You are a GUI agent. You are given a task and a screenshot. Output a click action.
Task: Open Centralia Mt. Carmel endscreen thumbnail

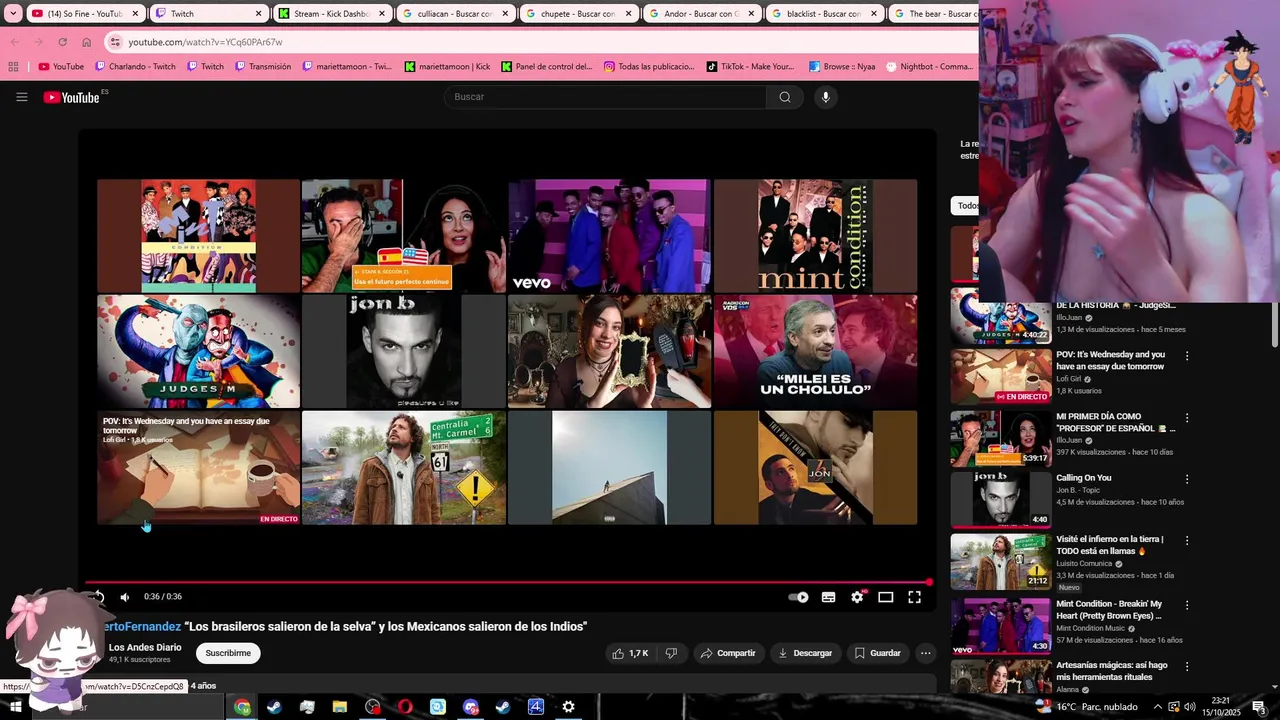pyautogui.click(x=404, y=468)
